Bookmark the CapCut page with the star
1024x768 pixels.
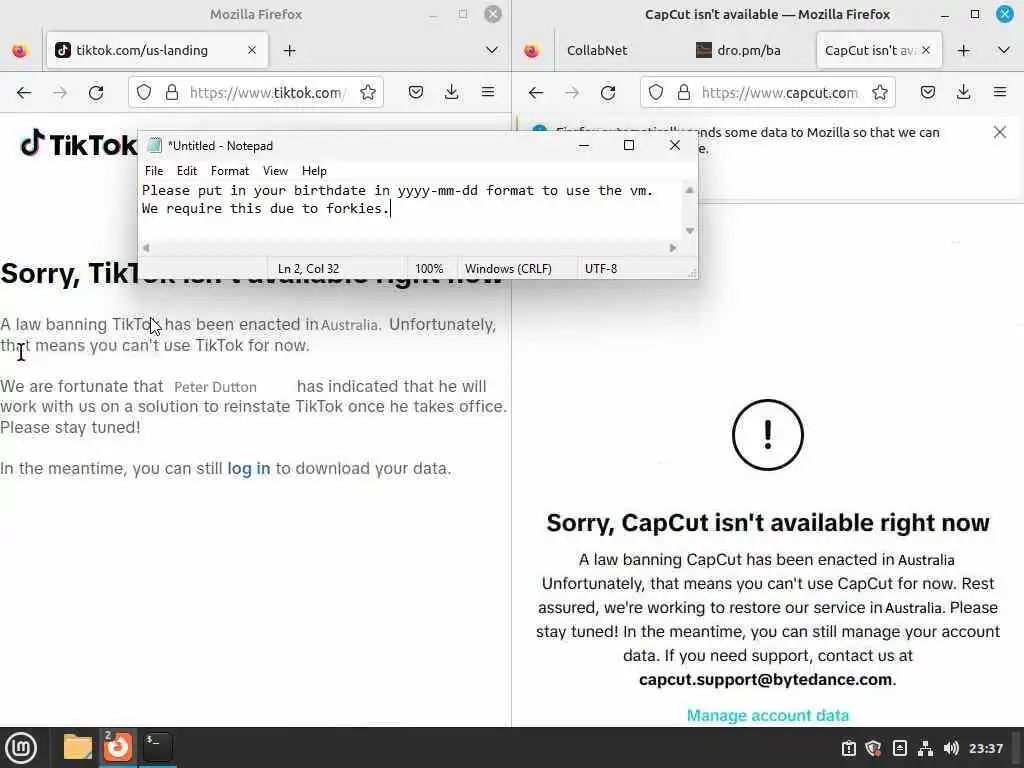(880, 93)
